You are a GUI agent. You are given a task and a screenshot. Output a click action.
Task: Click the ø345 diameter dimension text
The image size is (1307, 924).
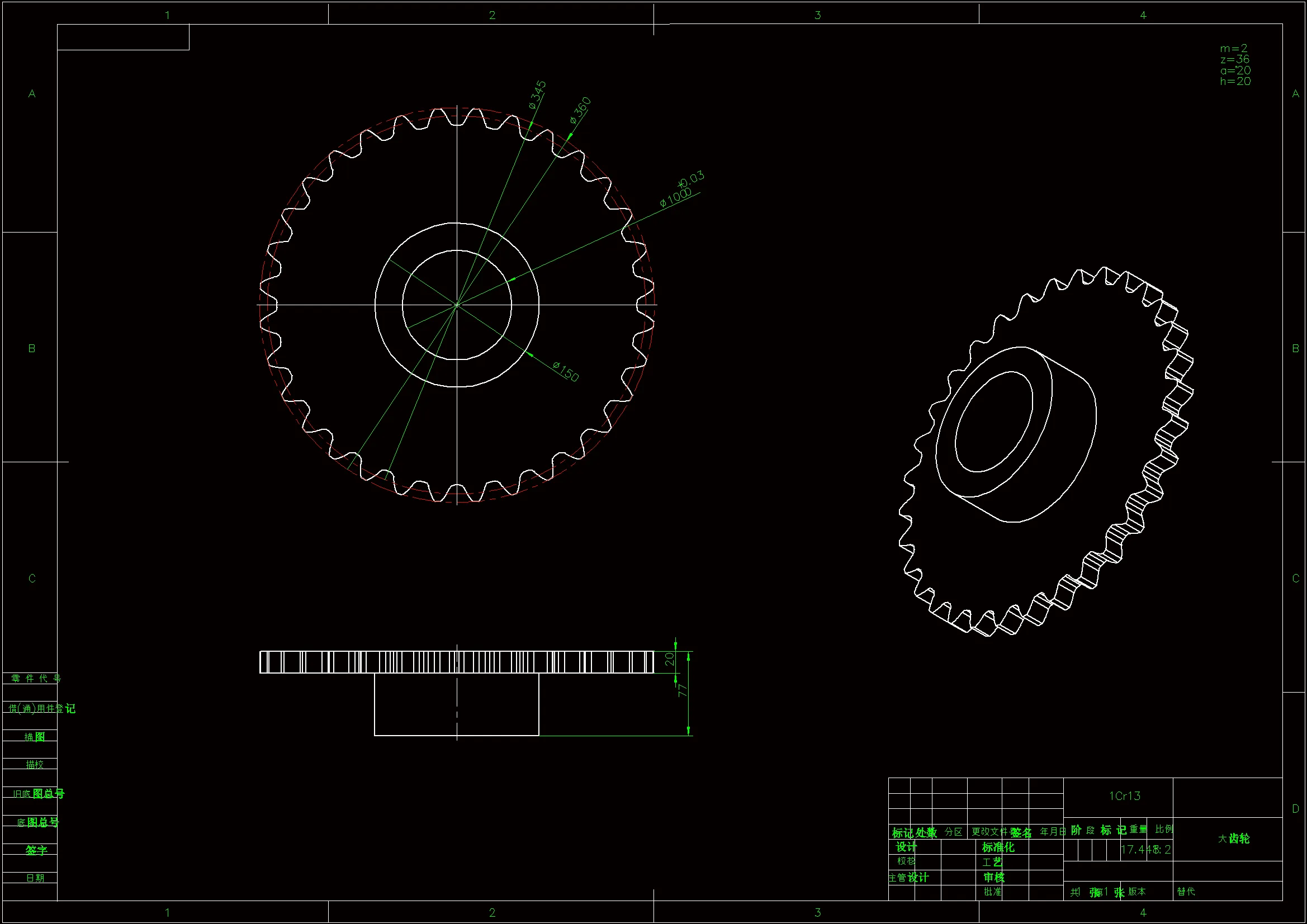tap(537, 94)
